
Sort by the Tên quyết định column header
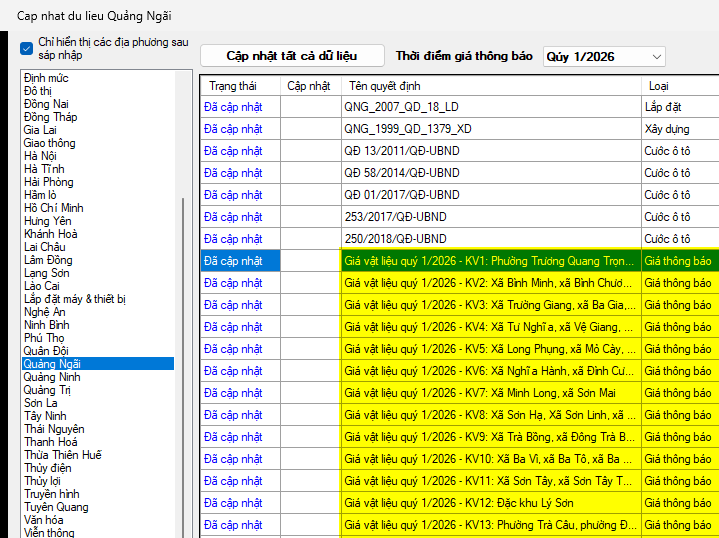point(385,86)
